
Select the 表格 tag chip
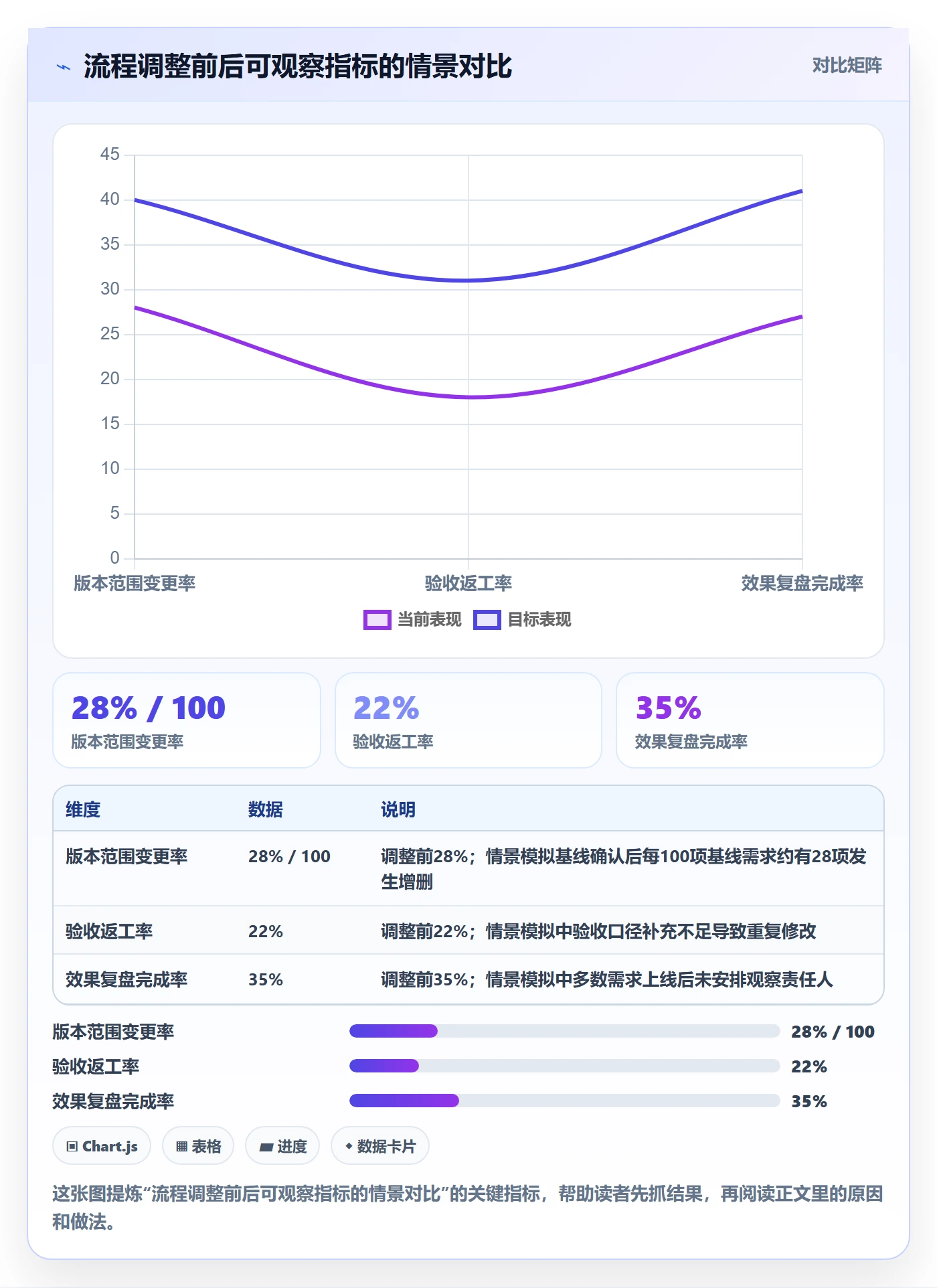tap(198, 1146)
